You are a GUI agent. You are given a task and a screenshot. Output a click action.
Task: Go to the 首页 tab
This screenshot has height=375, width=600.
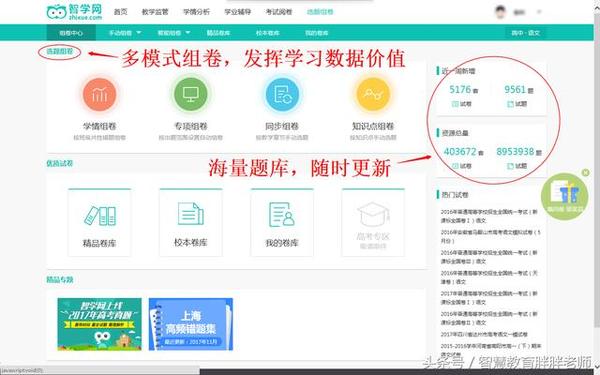click(121, 12)
